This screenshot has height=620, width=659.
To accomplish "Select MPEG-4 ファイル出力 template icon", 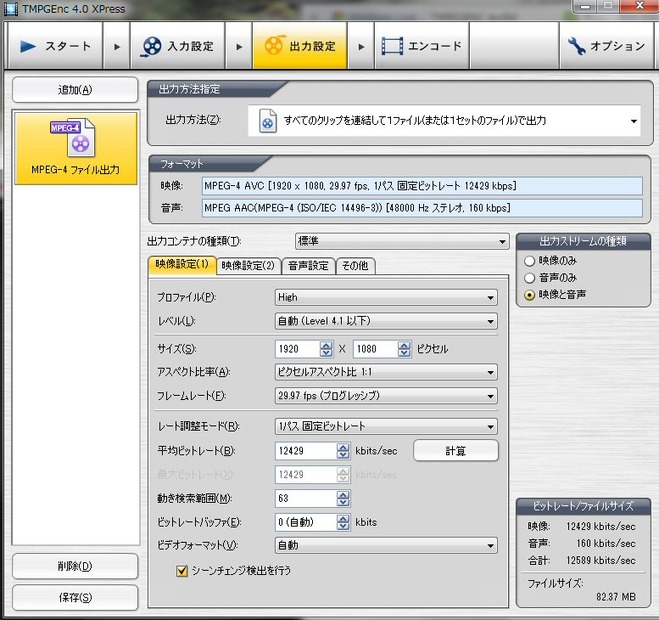I will tap(76, 148).
